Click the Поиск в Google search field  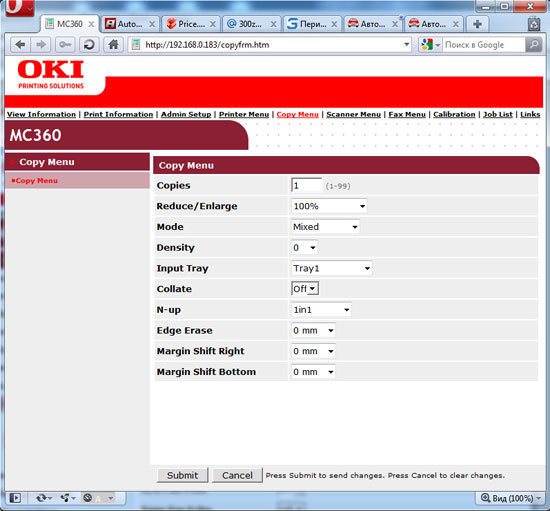pyautogui.click(x=483, y=45)
